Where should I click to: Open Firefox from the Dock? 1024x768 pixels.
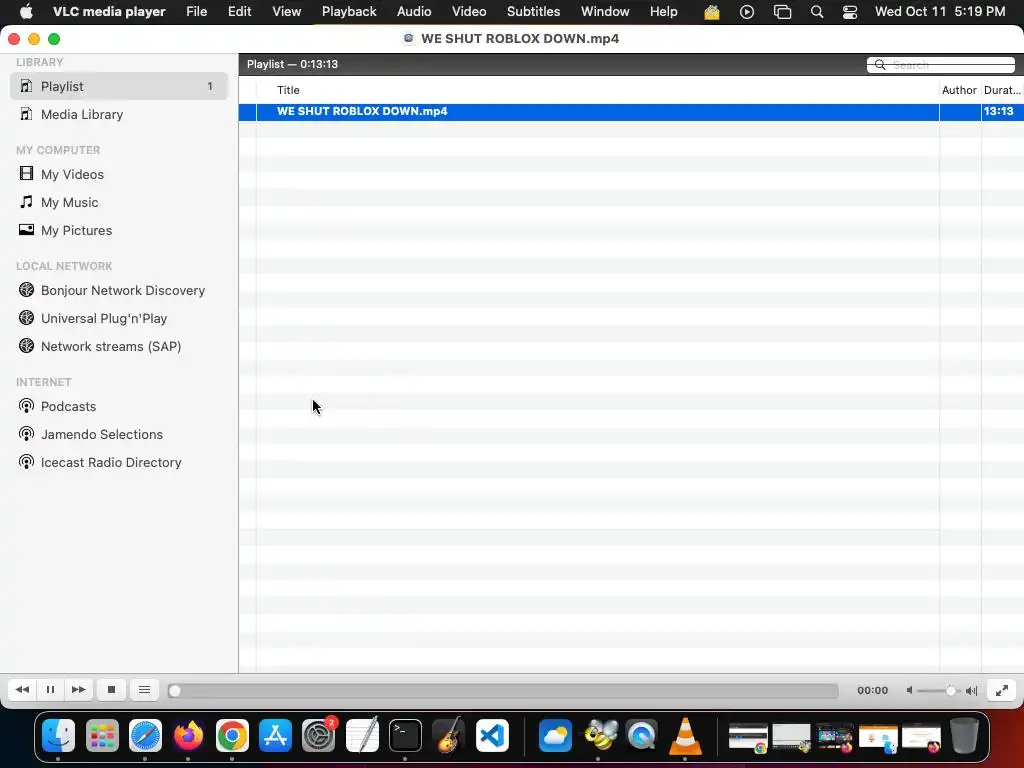pyautogui.click(x=188, y=736)
